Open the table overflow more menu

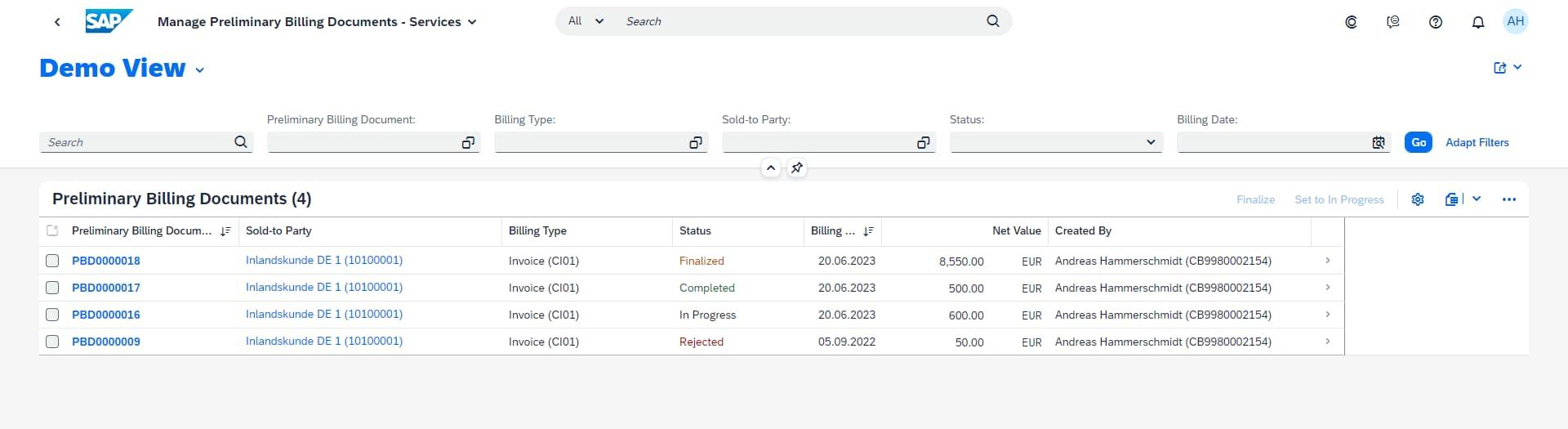pyautogui.click(x=1508, y=199)
